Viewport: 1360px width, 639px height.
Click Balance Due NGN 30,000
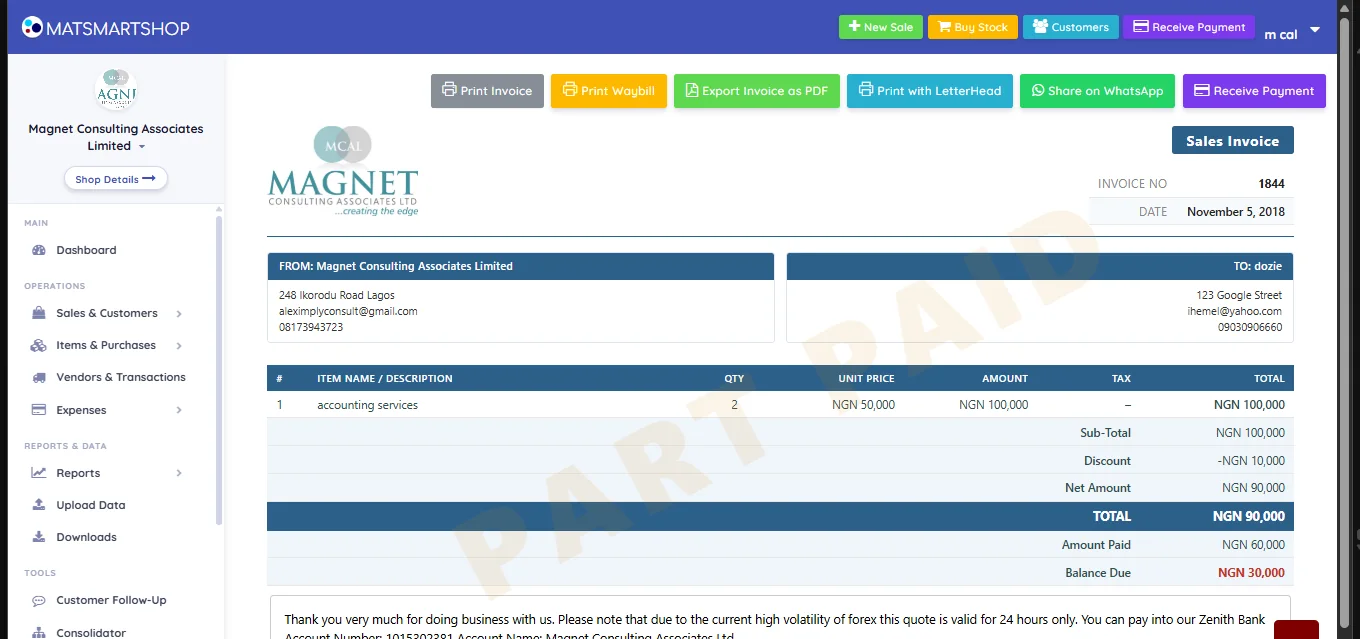pyautogui.click(x=1251, y=573)
